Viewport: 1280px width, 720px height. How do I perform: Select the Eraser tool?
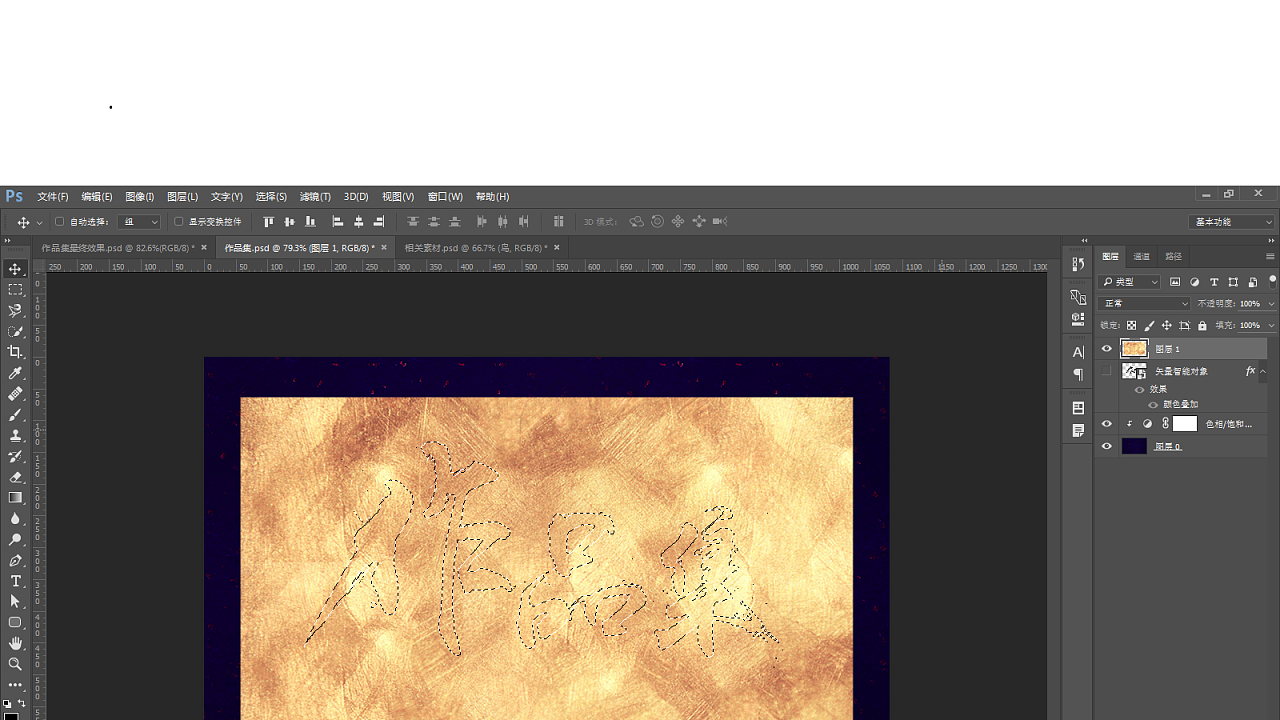(15, 477)
